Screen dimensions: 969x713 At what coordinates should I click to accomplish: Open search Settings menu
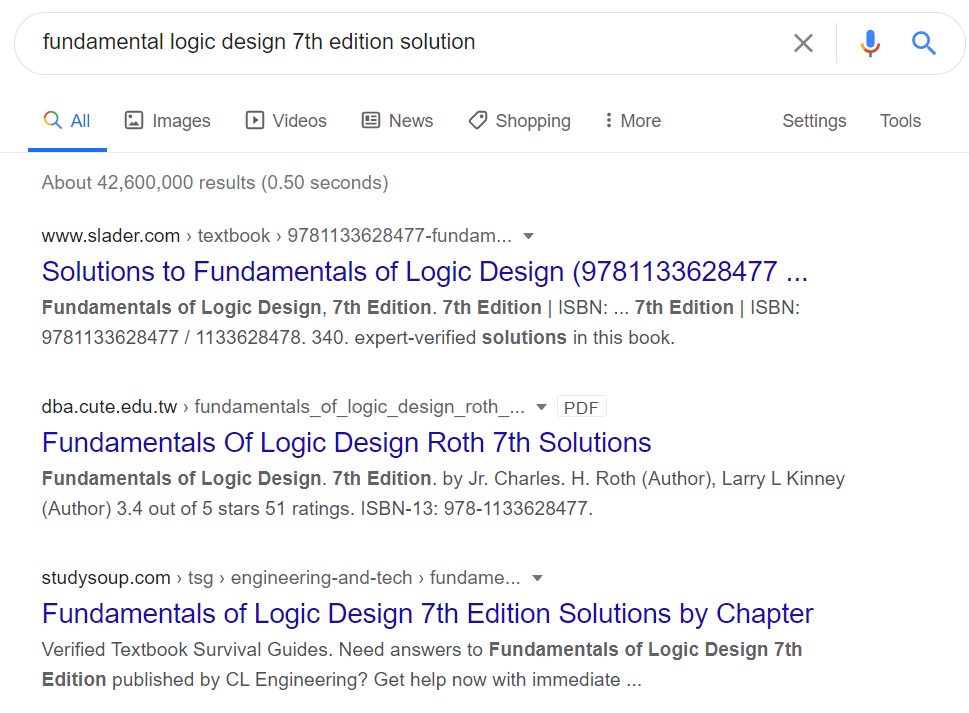tap(814, 120)
